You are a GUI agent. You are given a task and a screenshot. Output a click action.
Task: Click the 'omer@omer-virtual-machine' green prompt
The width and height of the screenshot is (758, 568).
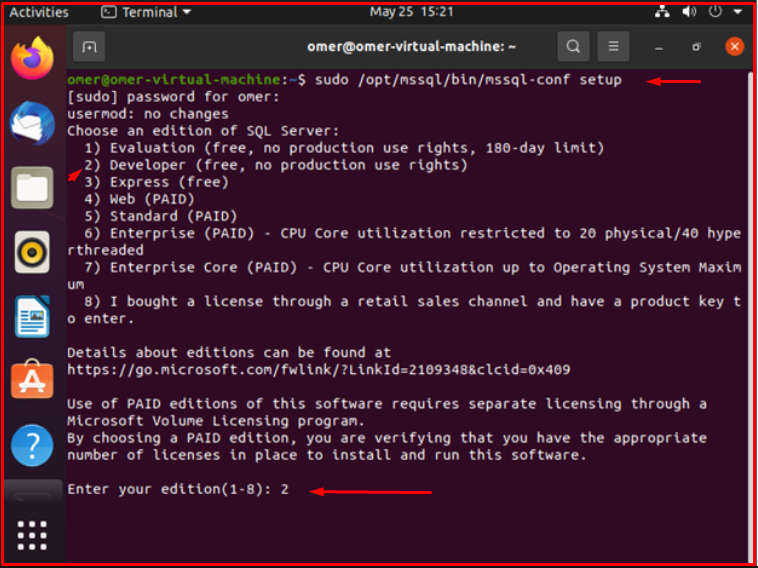174,79
